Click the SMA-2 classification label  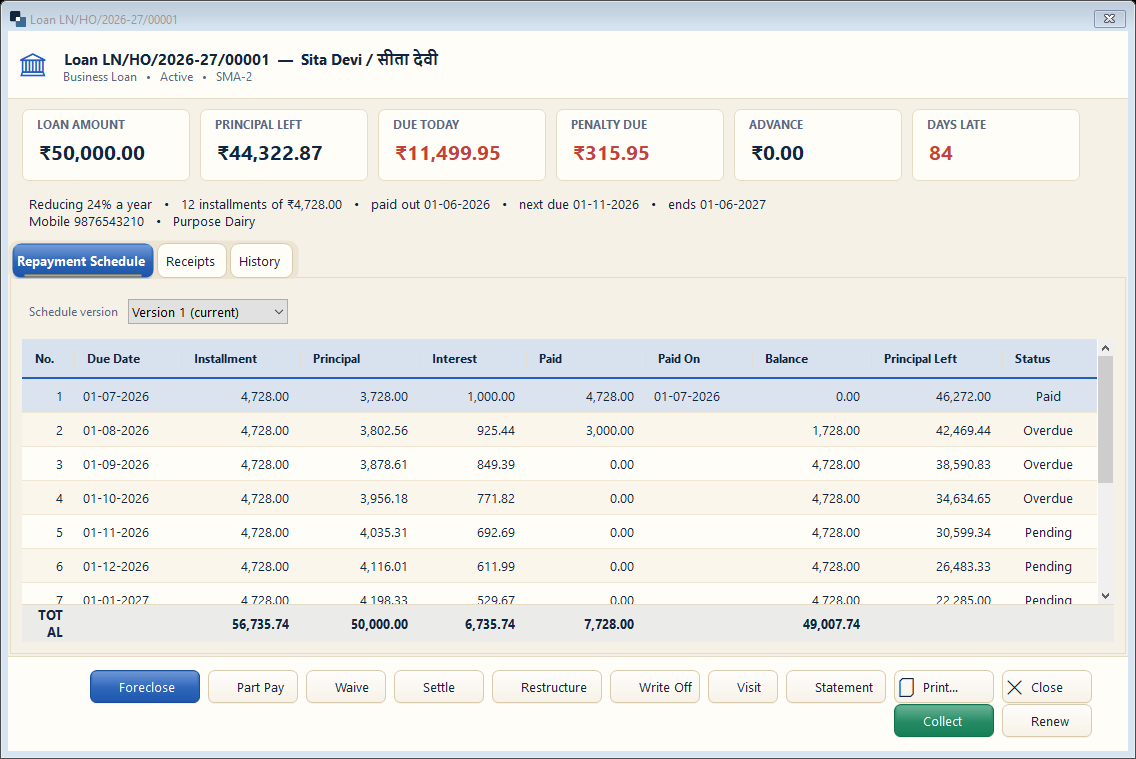[x=234, y=77]
